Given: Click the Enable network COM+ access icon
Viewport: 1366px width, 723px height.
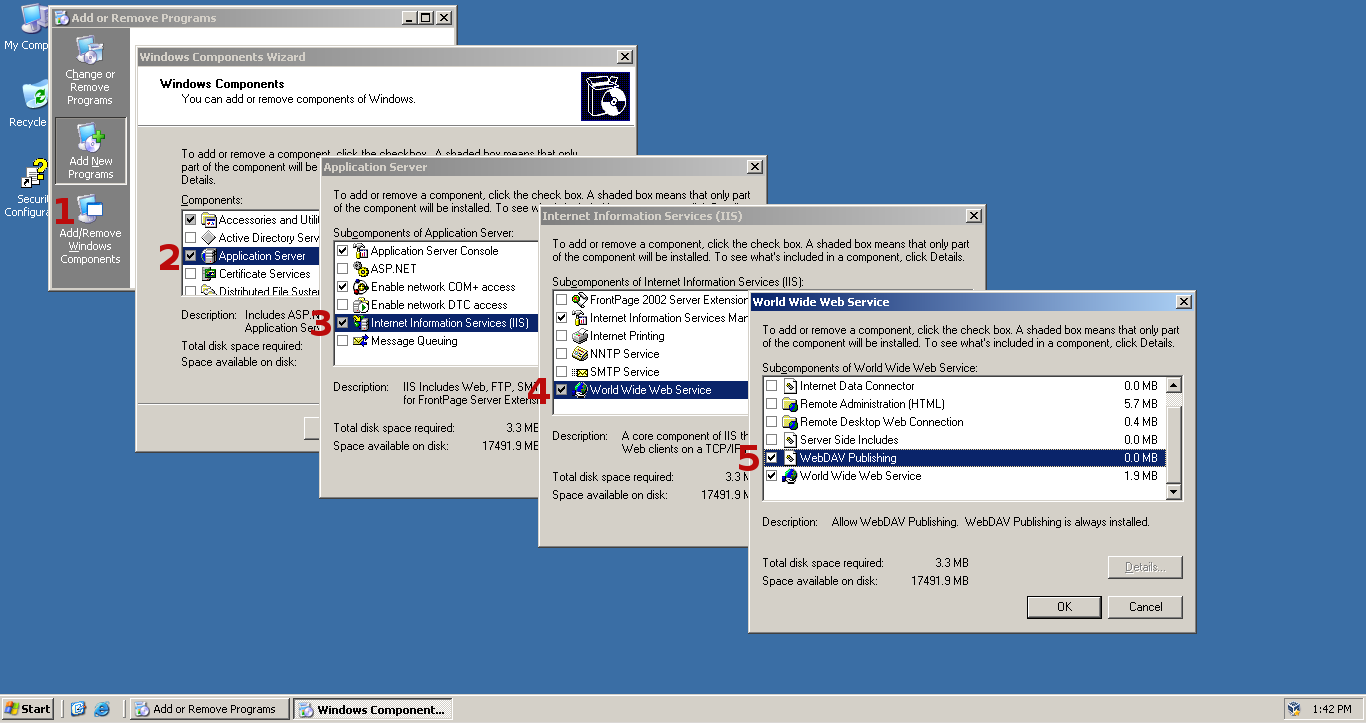Looking at the screenshot, I should (x=361, y=287).
